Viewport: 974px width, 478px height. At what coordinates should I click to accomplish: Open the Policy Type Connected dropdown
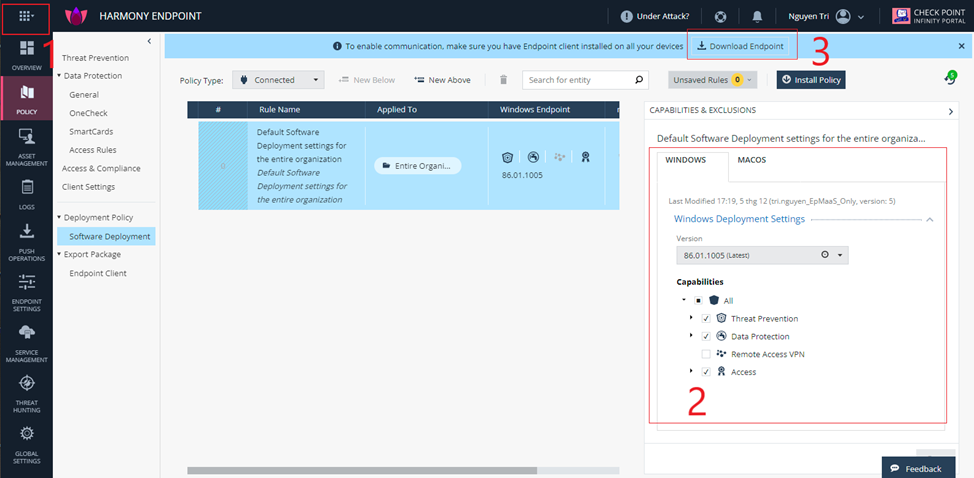tap(278, 79)
